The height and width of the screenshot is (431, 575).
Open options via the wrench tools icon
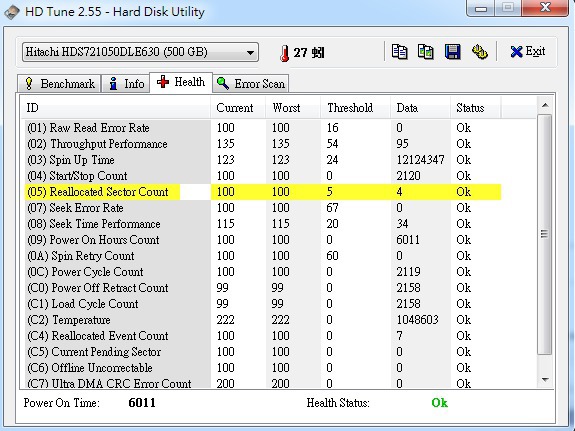(479, 52)
